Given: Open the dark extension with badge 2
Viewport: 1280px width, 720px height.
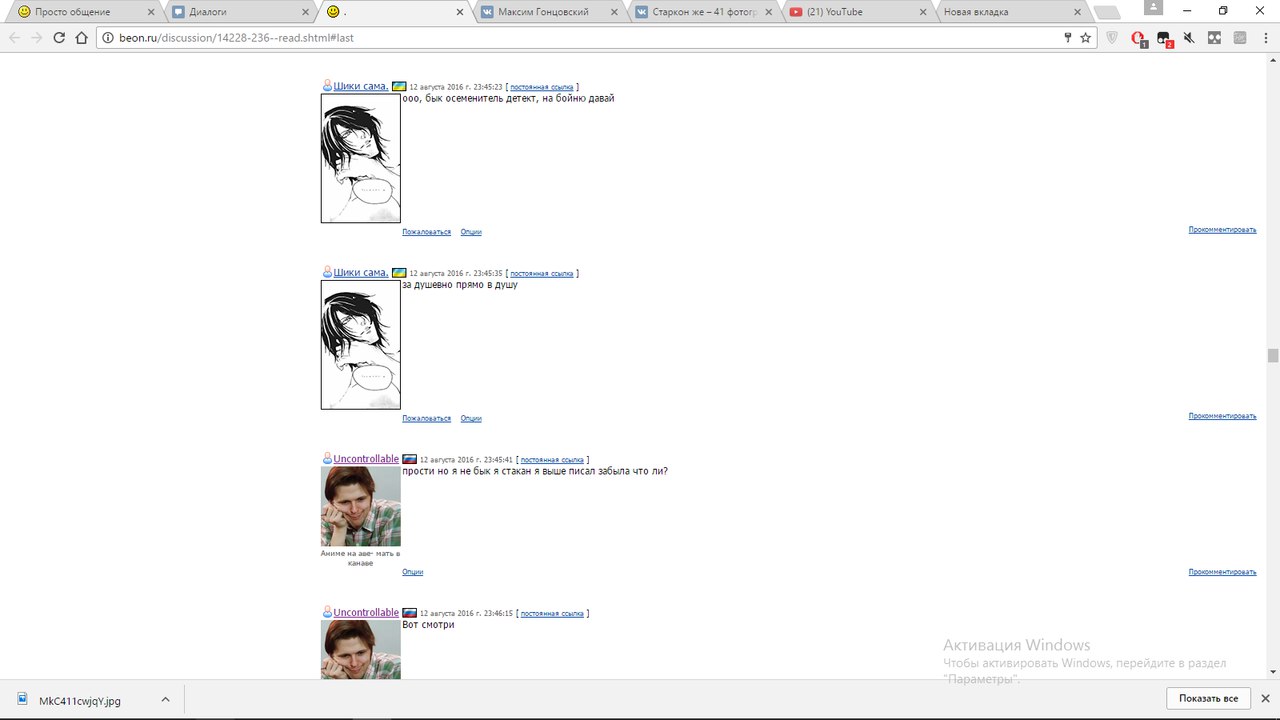Looking at the screenshot, I should click(1164, 39).
